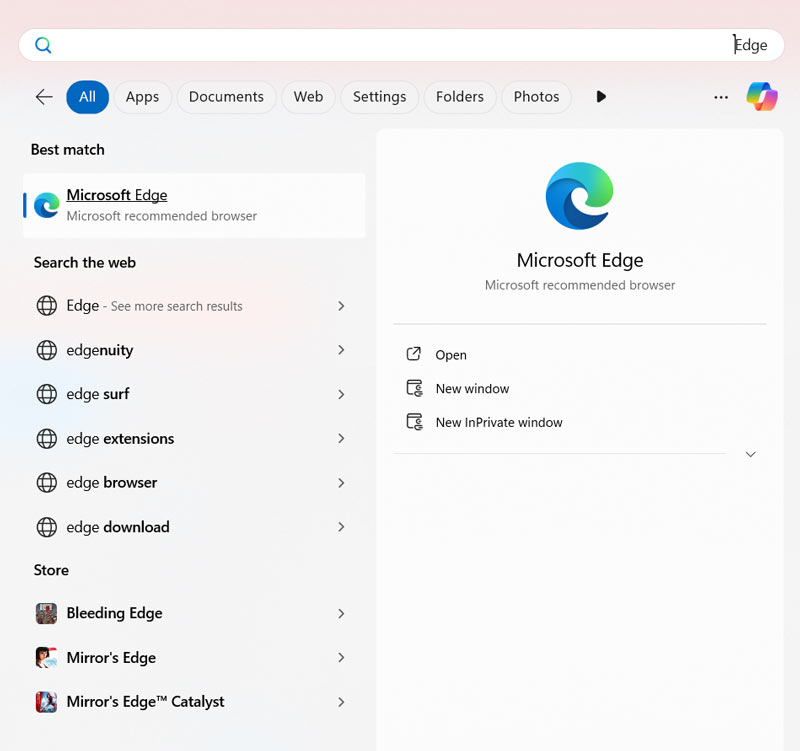800x751 pixels.
Task: Switch to the Folders filter
Action: 460,96
